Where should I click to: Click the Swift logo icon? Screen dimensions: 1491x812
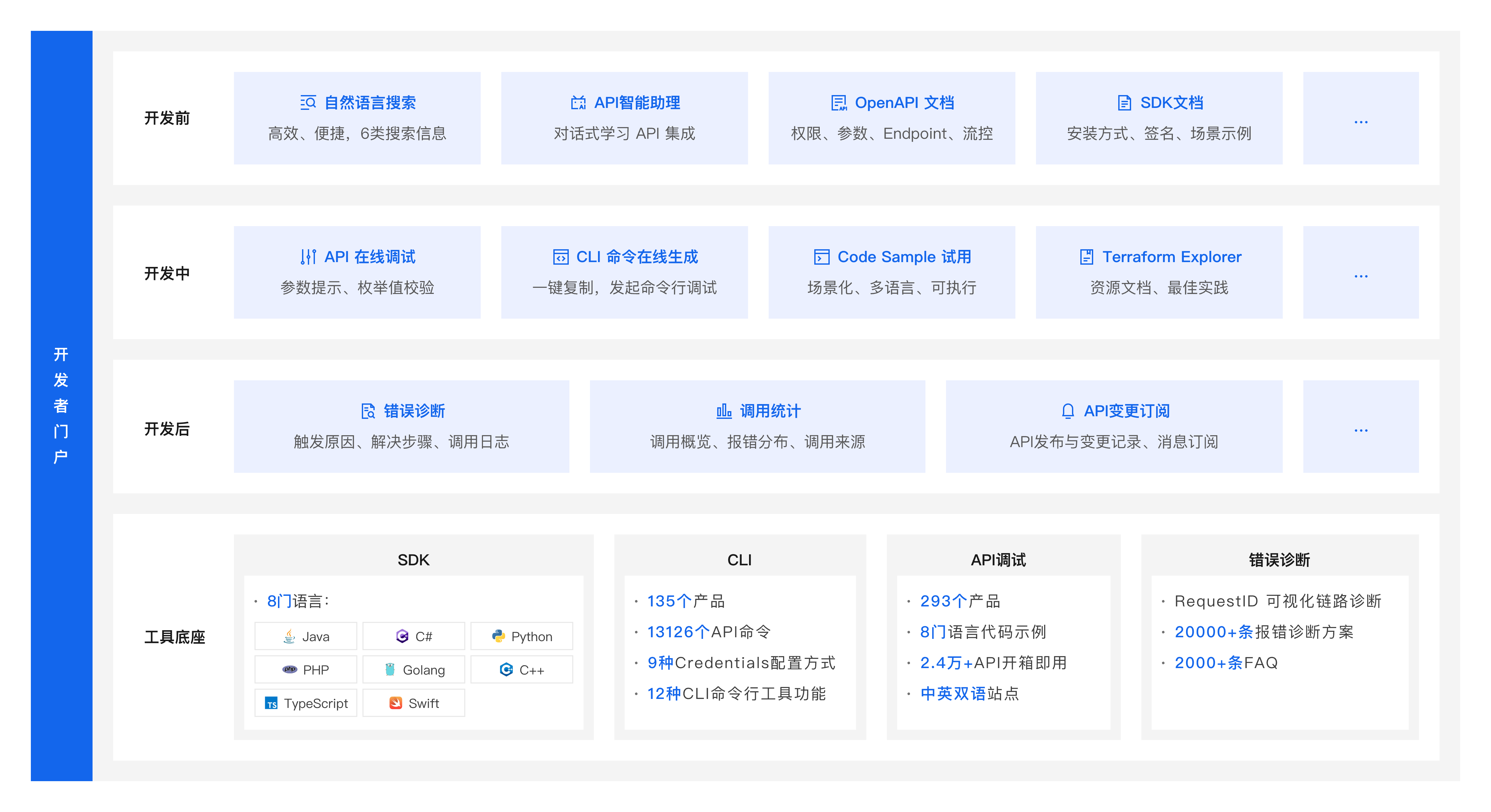[x=396, y=703]
